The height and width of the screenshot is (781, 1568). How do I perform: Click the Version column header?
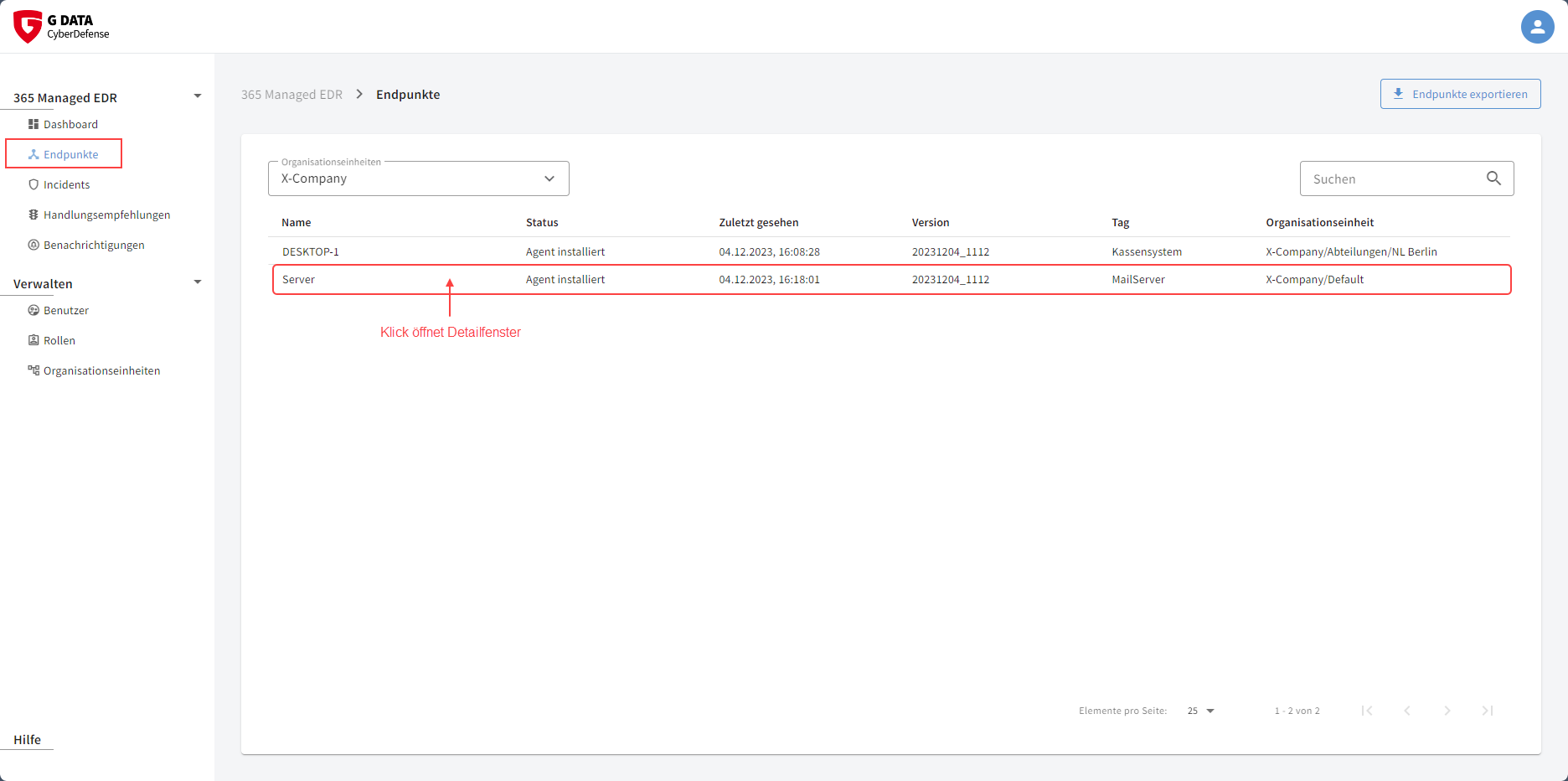[x=931, y=222]
